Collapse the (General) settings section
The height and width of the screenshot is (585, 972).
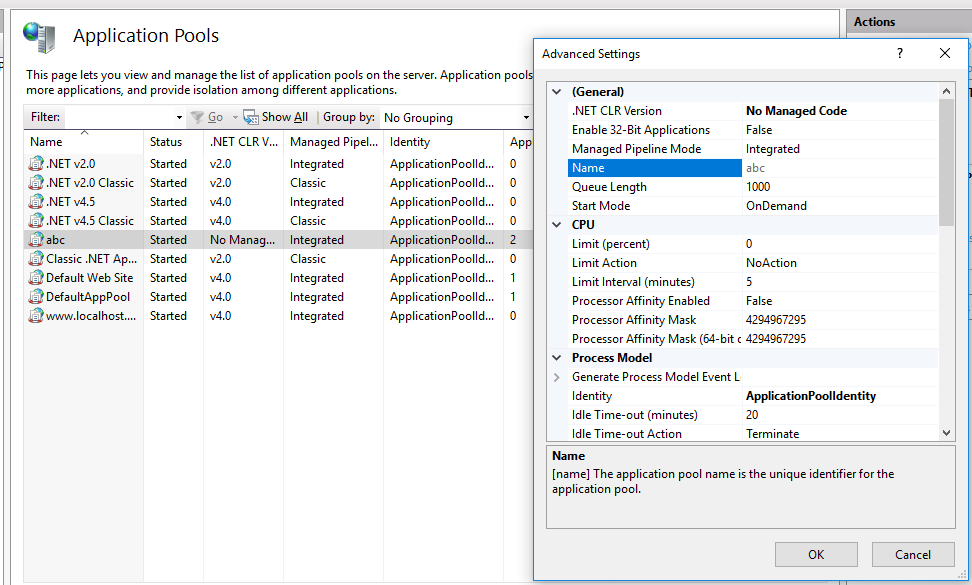(x=557, y=92)
